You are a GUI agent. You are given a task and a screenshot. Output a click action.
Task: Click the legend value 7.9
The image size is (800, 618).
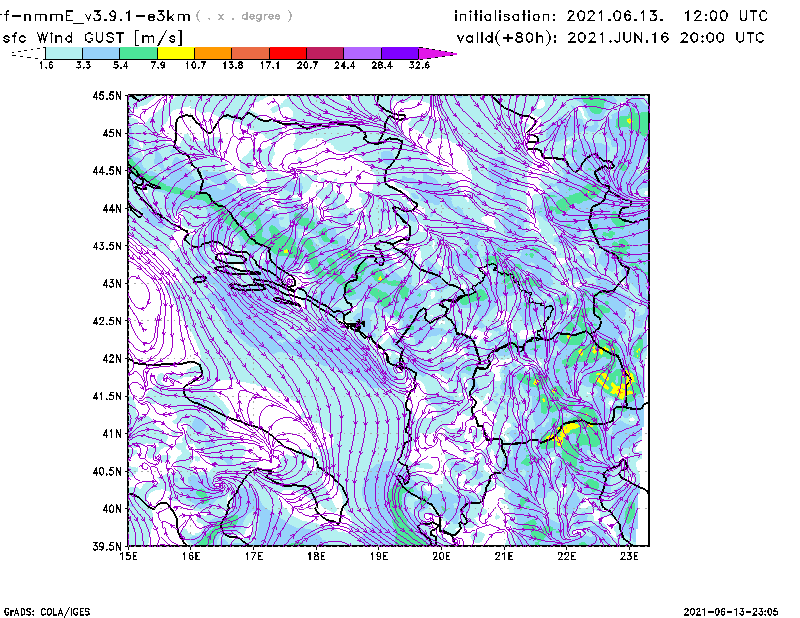point(158,65)
